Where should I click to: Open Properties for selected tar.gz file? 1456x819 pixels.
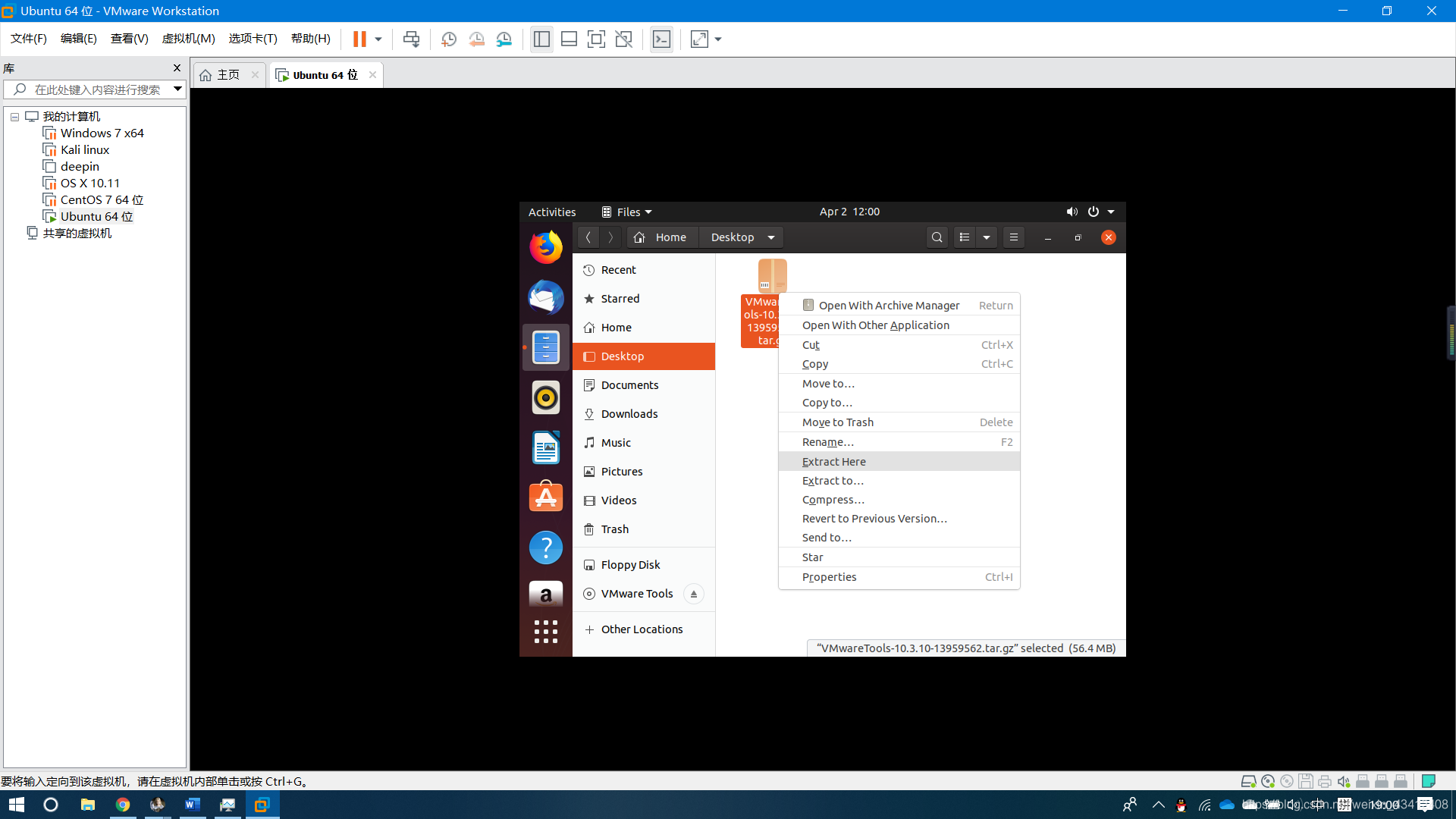coord(829,577)
